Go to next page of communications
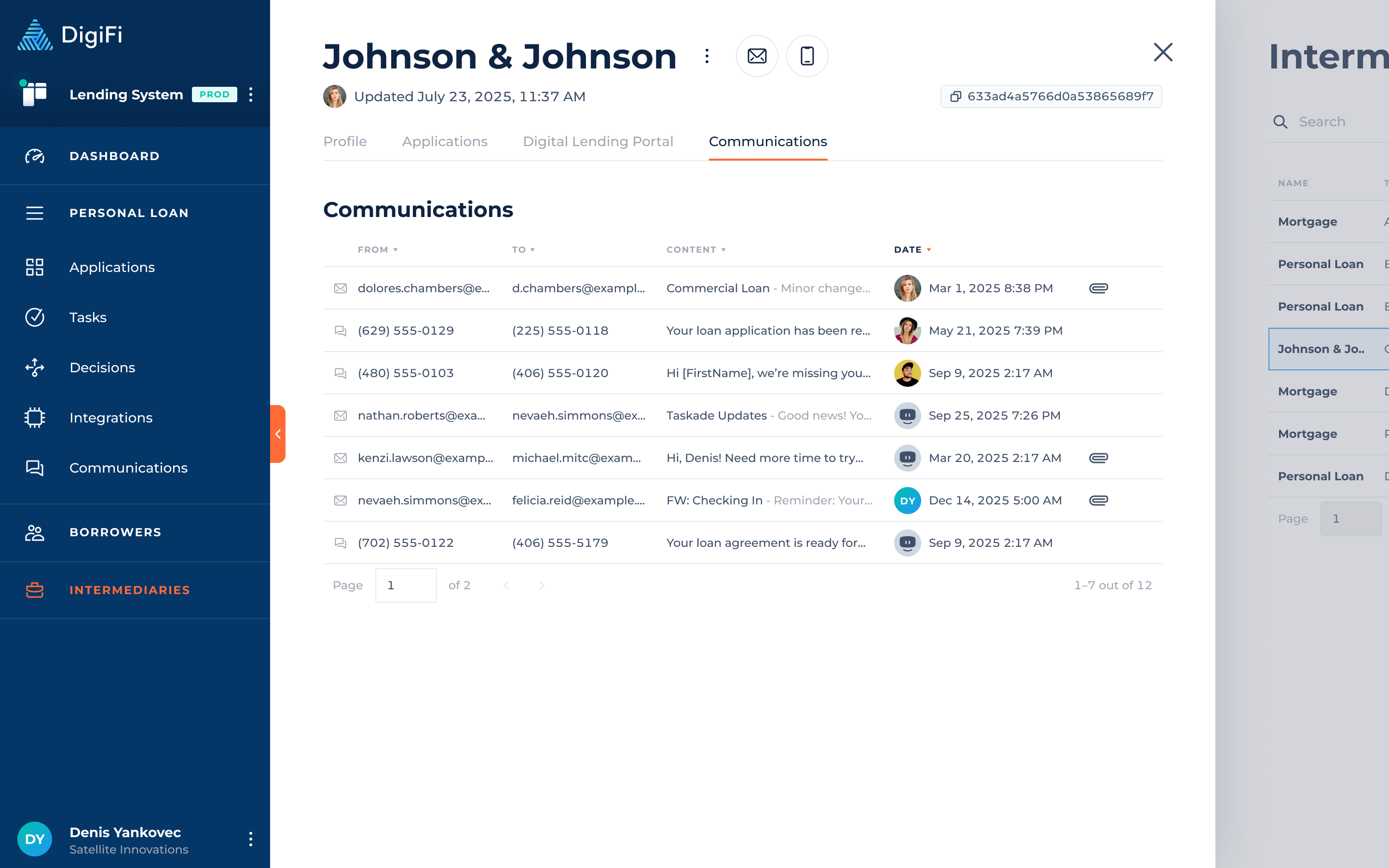This screenshot has width=1389, height=868. tap(541, 585)
